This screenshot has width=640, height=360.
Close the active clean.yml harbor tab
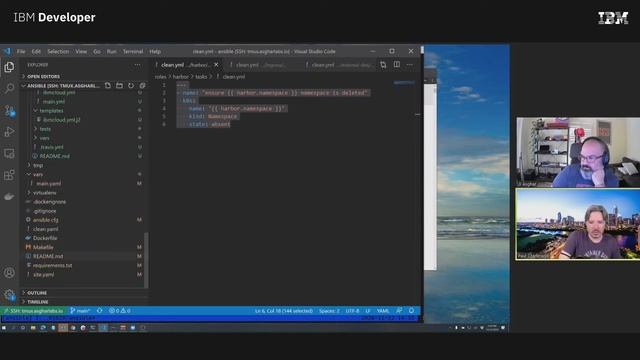coord(216,65)
